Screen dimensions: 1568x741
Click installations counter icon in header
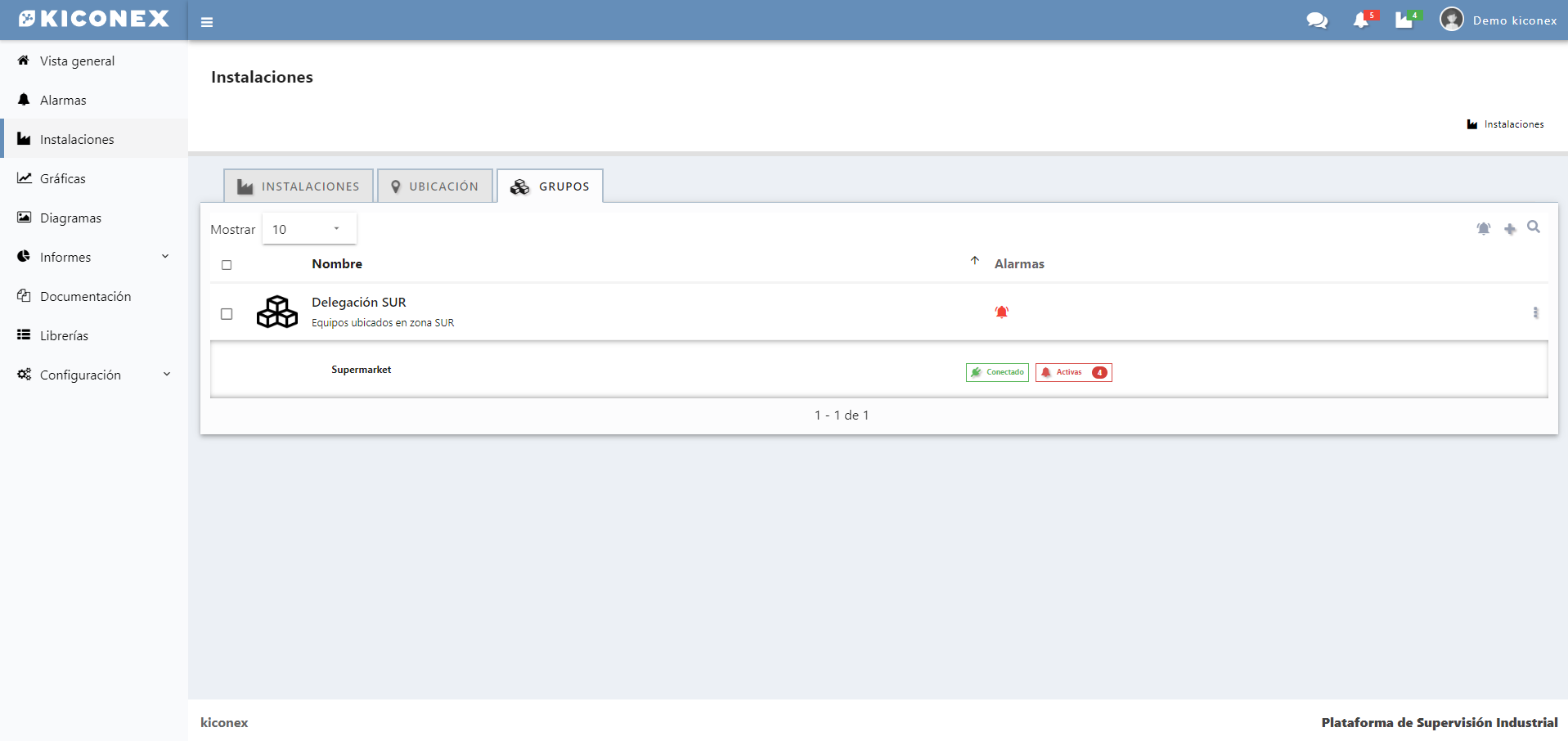click(x=1404, y=20)
